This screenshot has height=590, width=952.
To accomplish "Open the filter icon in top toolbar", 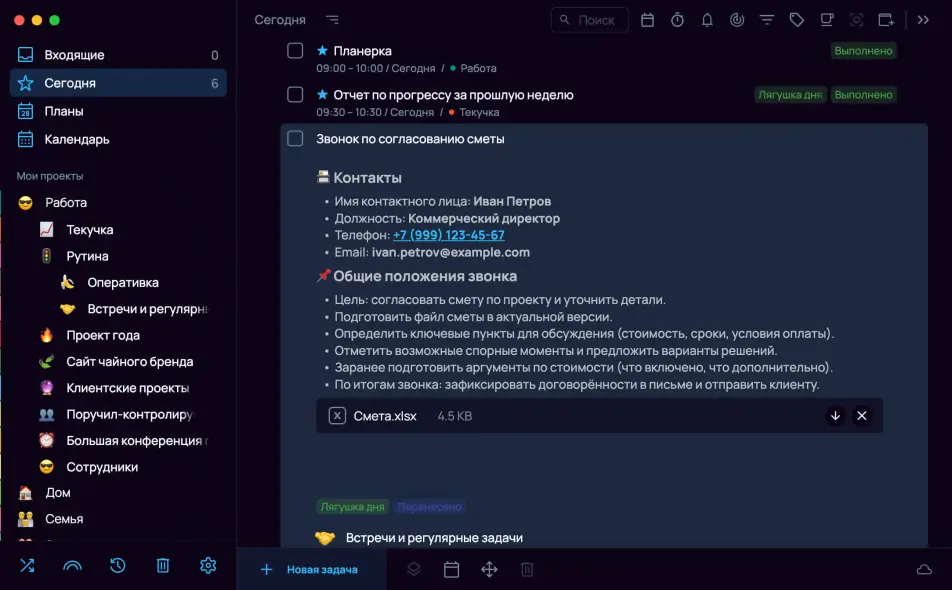I will [767, 20].
